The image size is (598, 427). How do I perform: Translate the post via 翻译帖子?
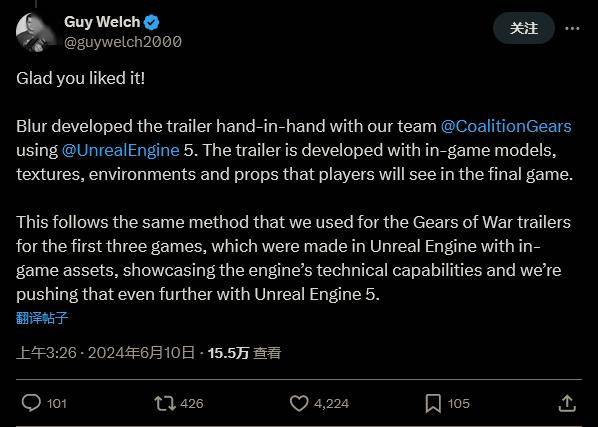pos(42,318)
